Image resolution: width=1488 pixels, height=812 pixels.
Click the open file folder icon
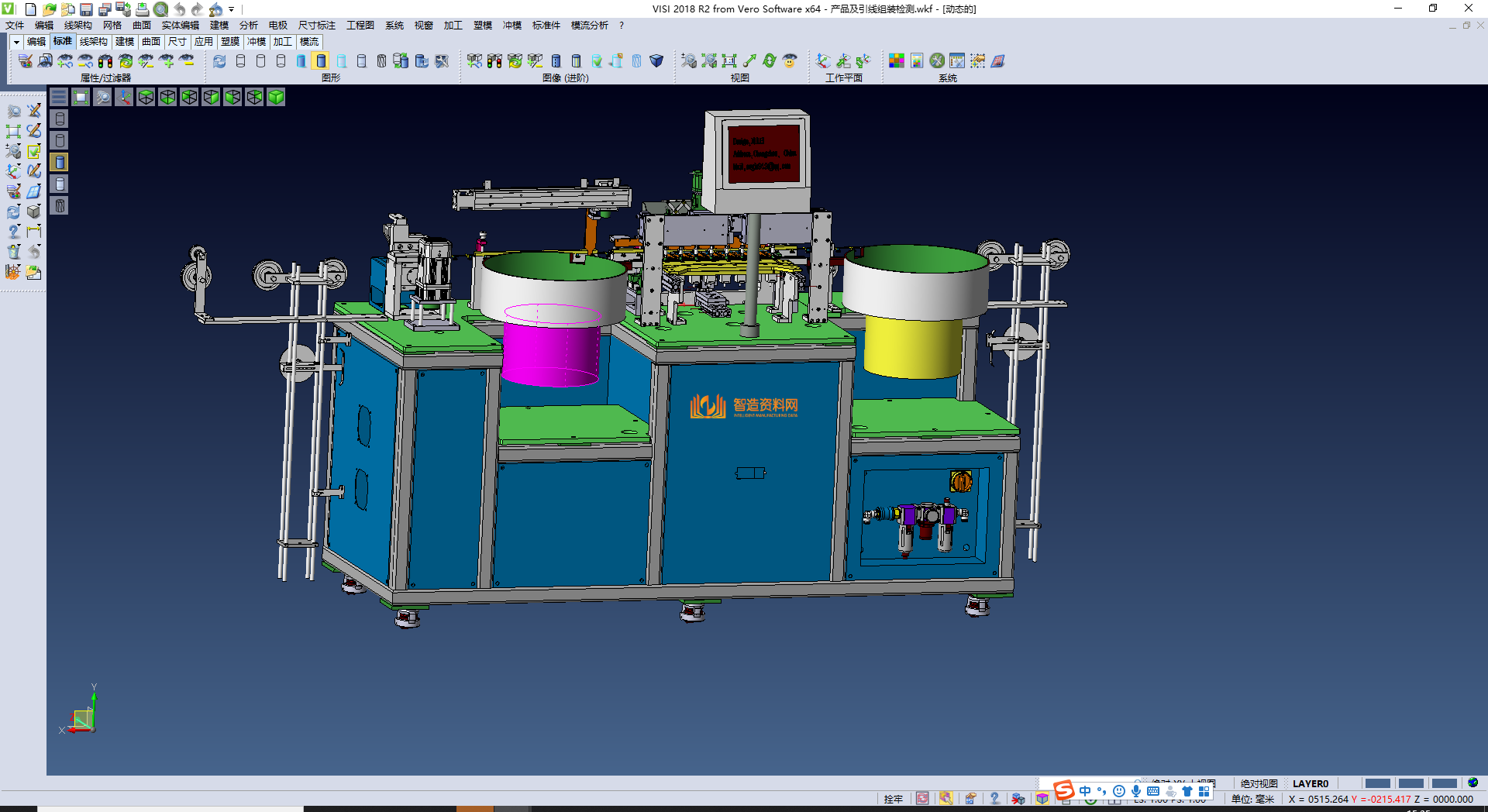(49, 9)
